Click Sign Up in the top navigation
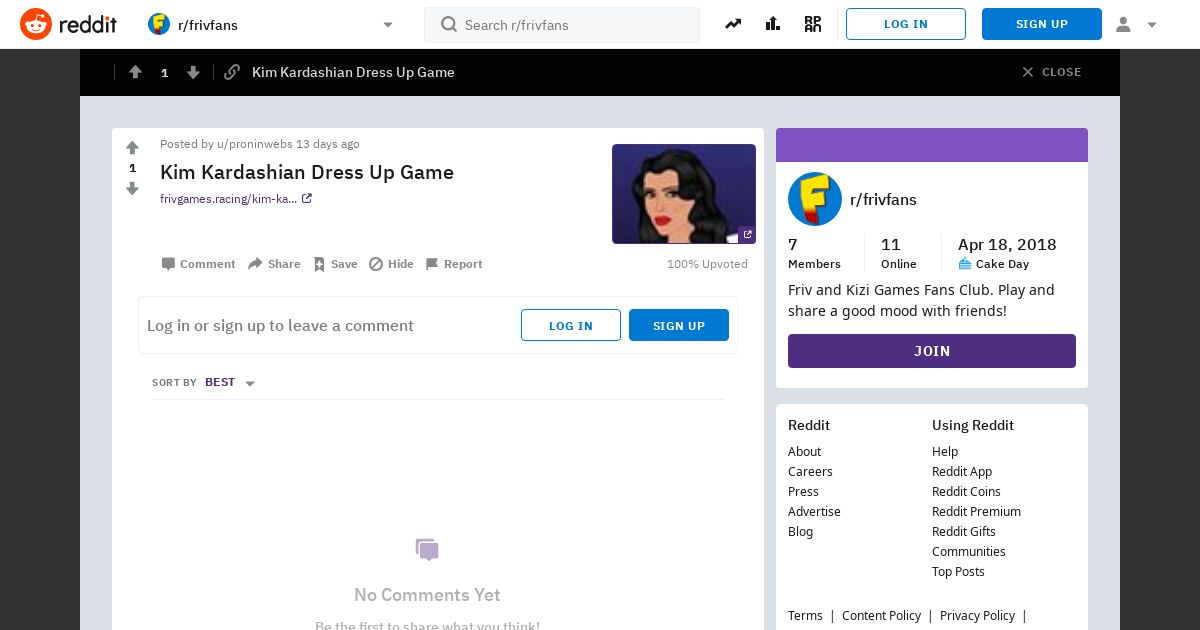 (1042, 24)
